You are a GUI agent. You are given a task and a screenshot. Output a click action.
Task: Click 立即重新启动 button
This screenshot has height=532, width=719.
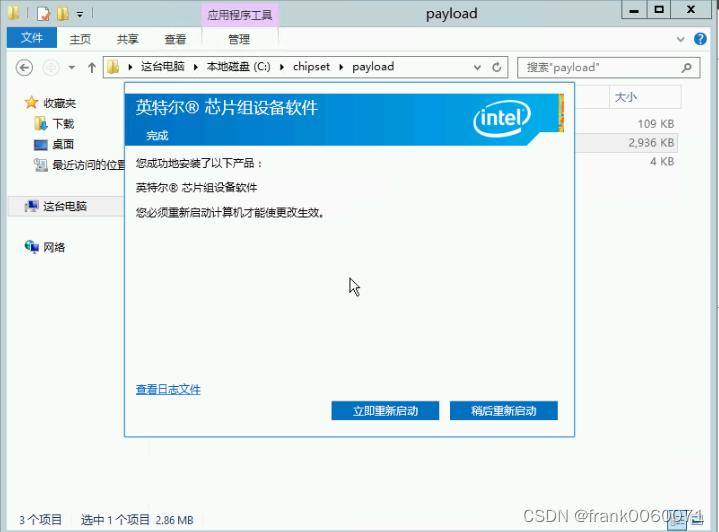pos(385,410)
